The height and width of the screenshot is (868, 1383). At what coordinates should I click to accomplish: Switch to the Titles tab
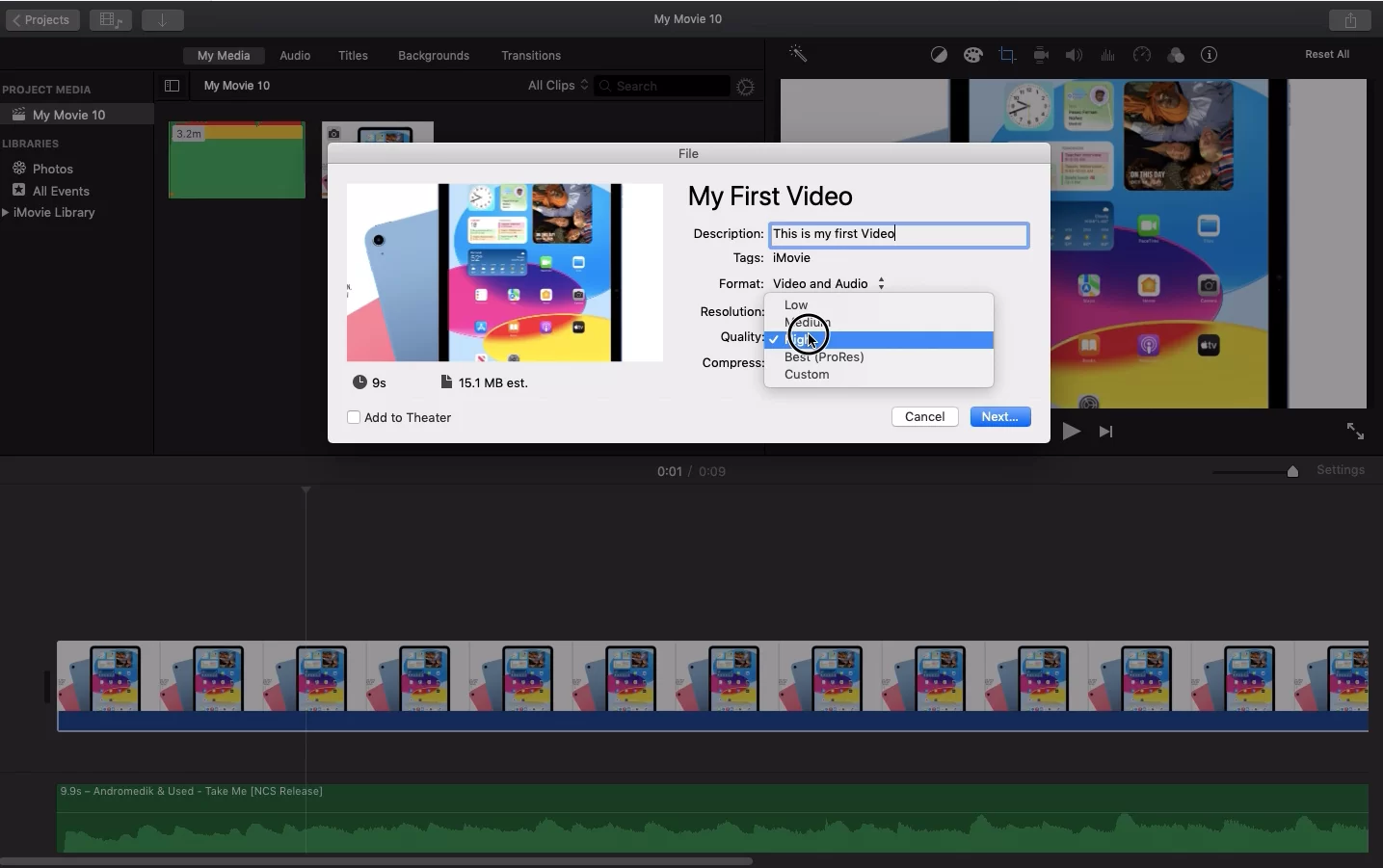point(353,55)
